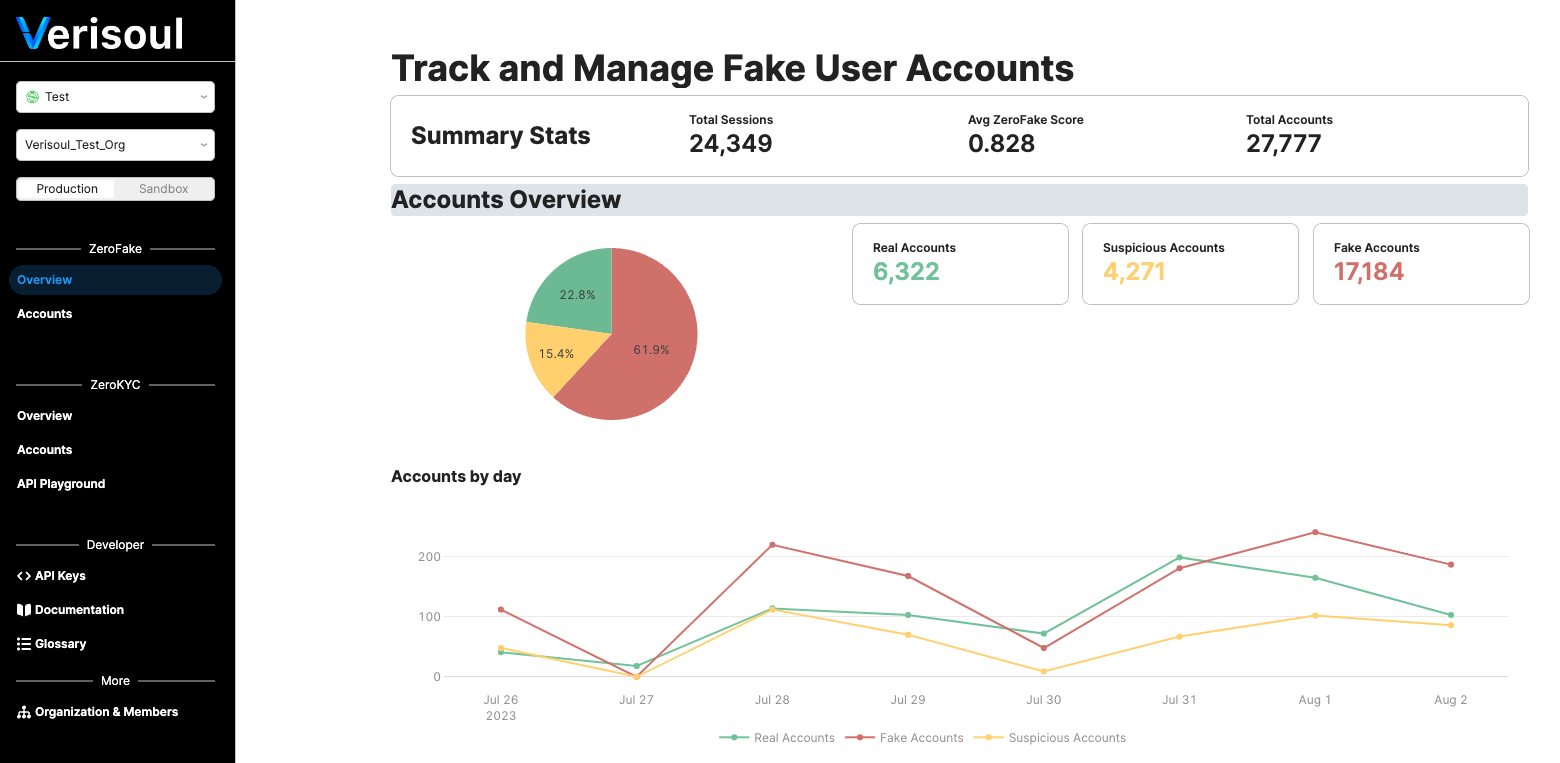Click the Jul 26 2023 axis label
1560x763 pixels.
coord(501,708)
